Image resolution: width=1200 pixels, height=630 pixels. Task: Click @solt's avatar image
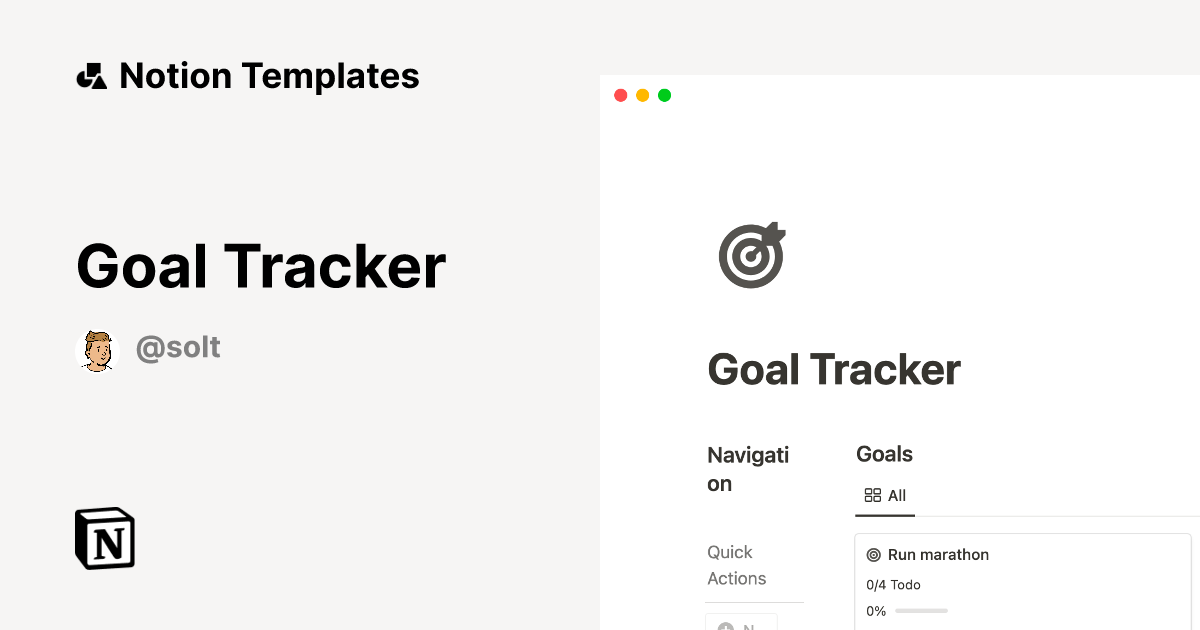(x=97, y=350)
